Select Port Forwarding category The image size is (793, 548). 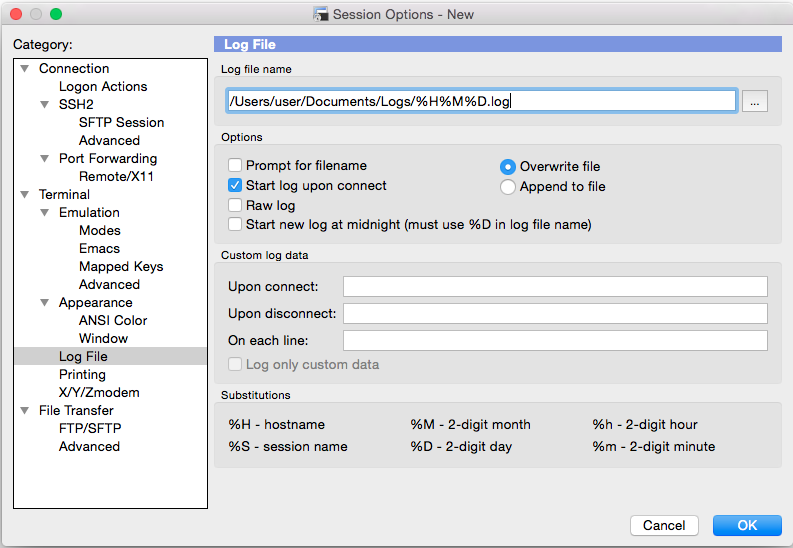point(108,159)
